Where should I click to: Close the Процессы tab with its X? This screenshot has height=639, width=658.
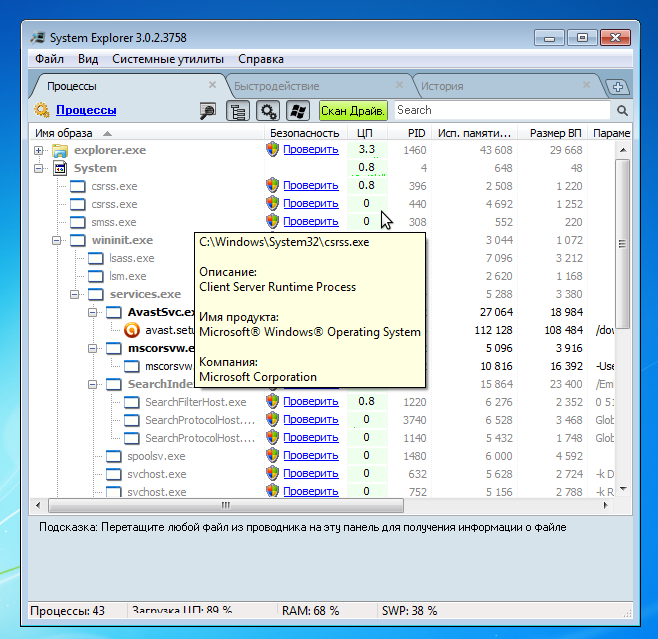coord(212,85)
